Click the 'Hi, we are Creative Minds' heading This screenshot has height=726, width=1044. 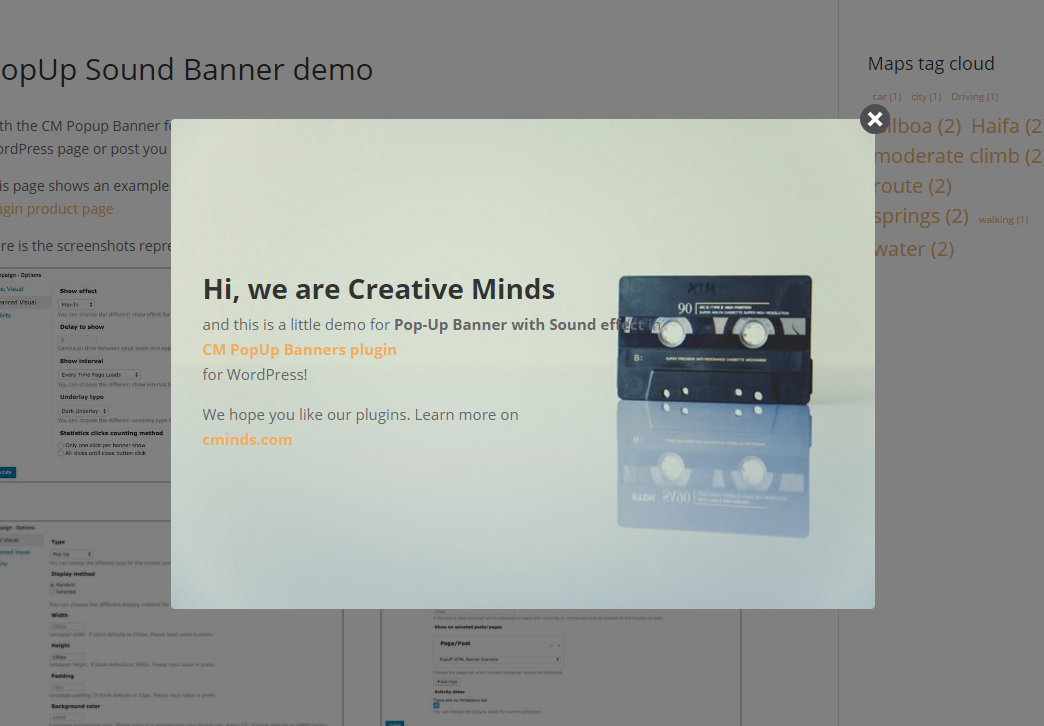tap(379, 289)
